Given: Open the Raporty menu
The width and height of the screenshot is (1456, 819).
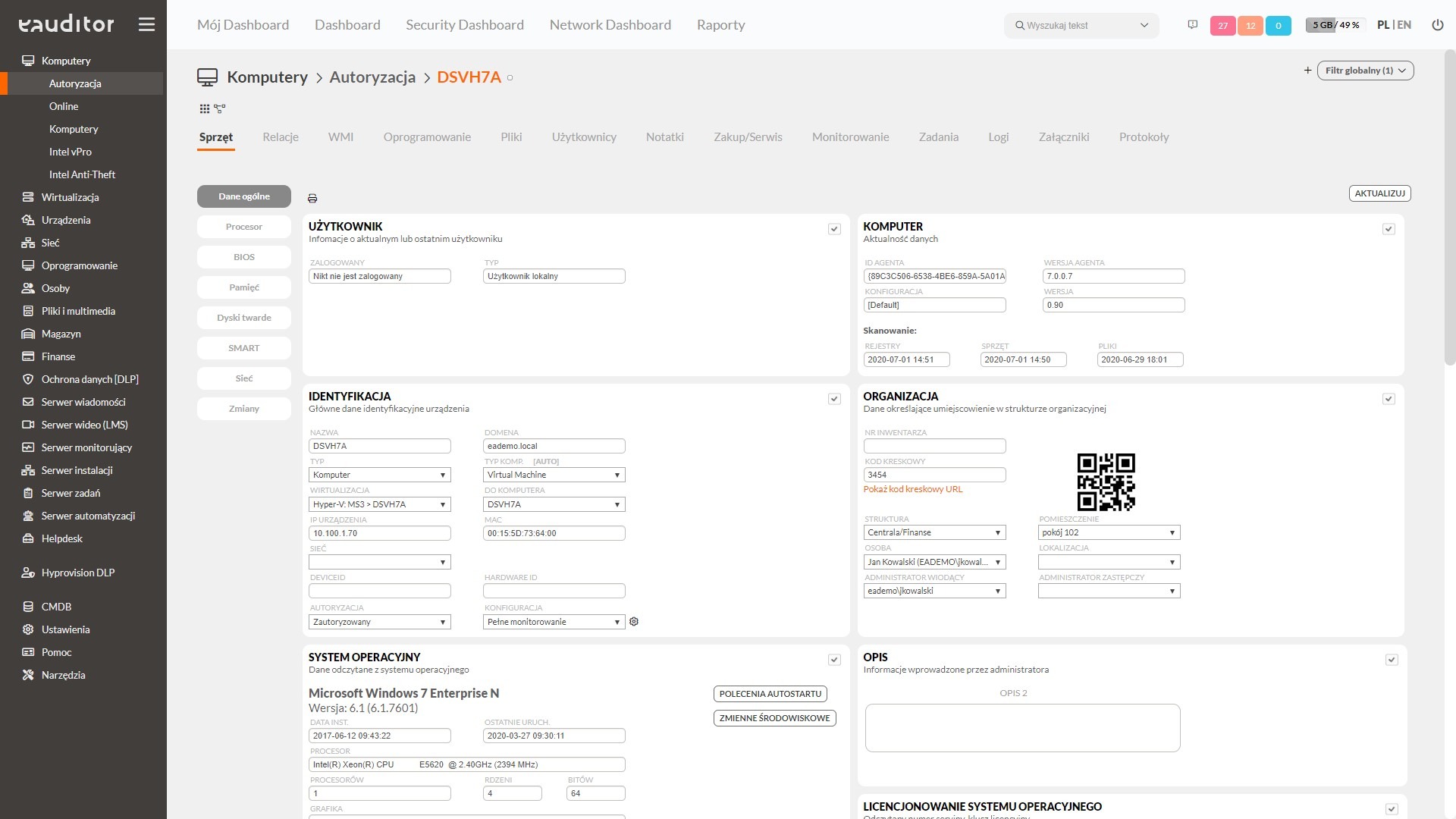Looking at the screenshot, I should [x=720, y=25].
